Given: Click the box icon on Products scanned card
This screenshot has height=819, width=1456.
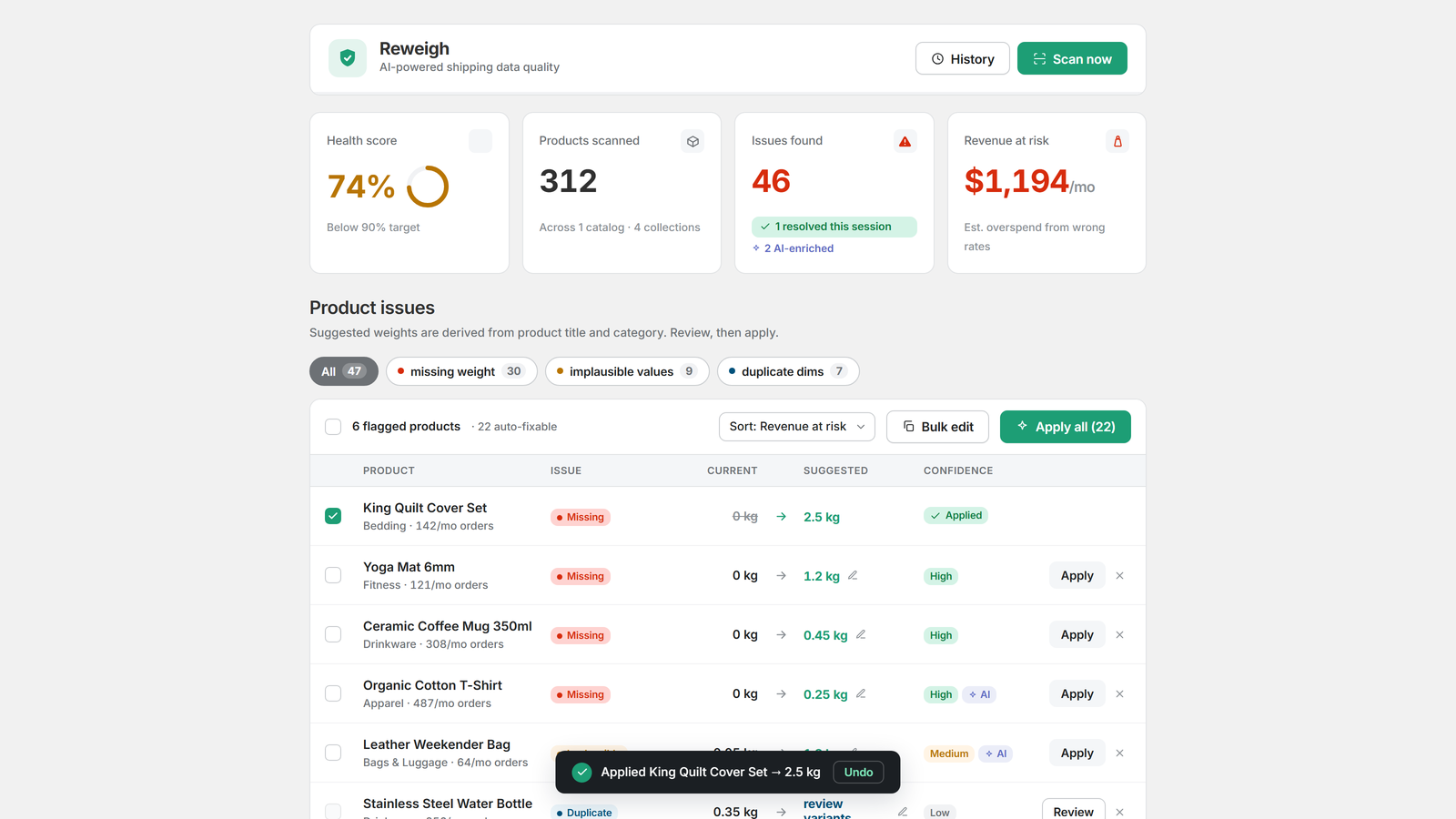Looking at the screenshot, I should click(x=693, y=141).
